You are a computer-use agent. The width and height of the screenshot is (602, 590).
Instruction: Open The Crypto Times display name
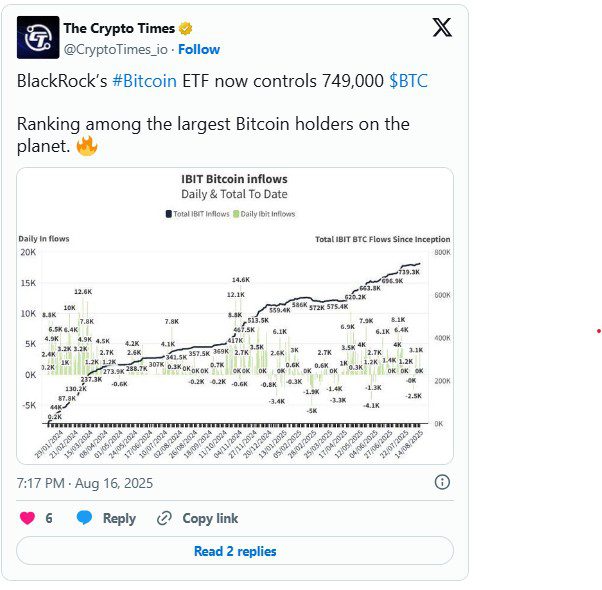[x=119, y=28]
